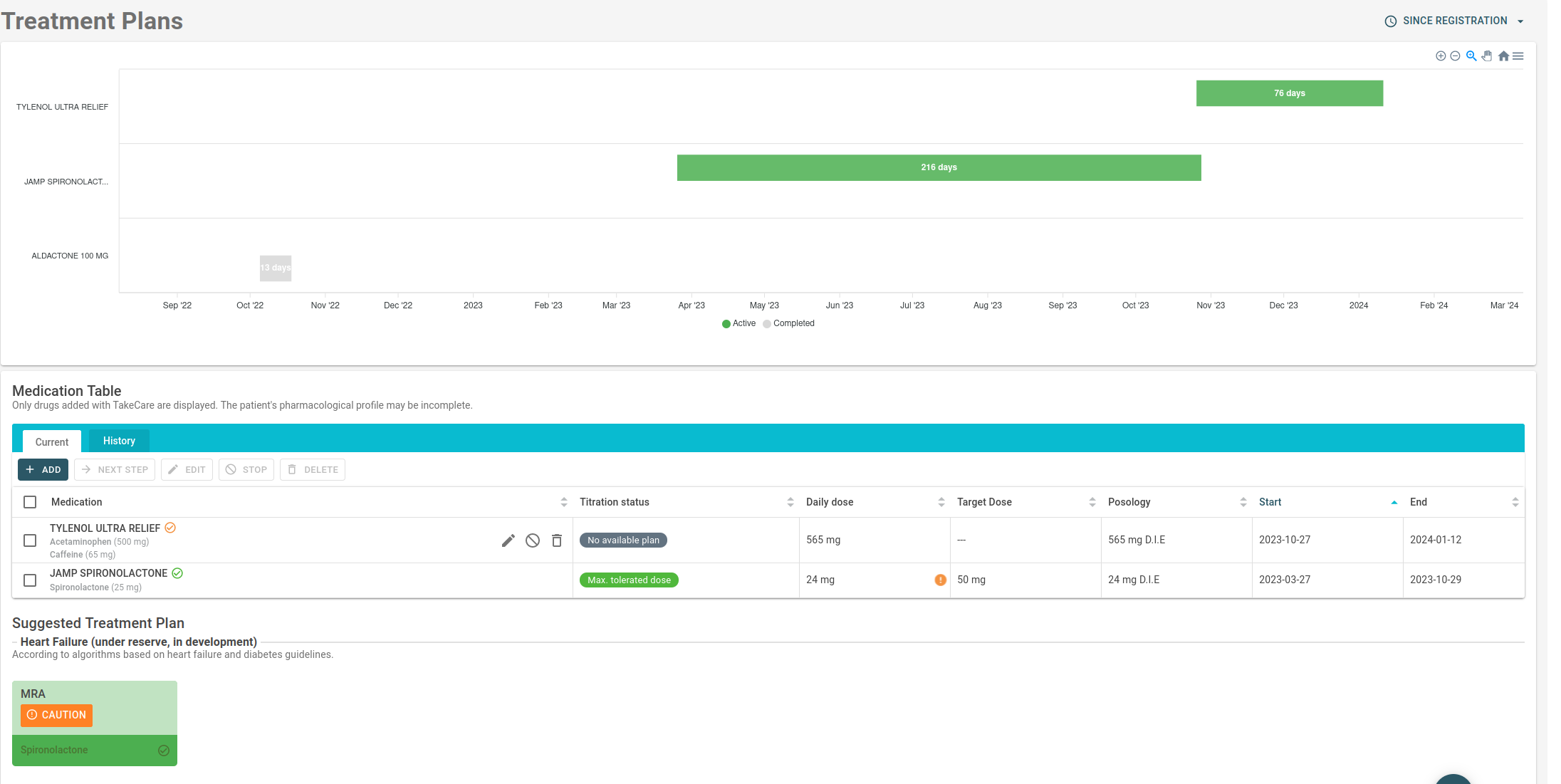Open the Since Registration period dropdown
This screenshot has width=1561, height=784.
click(x=1454, y=21)
